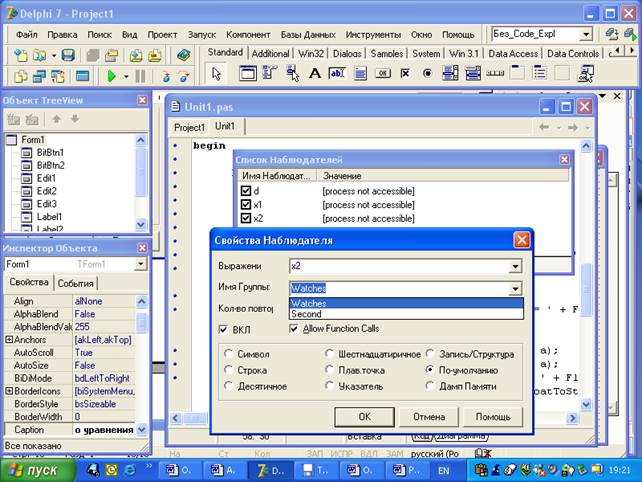
Task: Click the Pause toolbar icon
Action: coord(140,76)
